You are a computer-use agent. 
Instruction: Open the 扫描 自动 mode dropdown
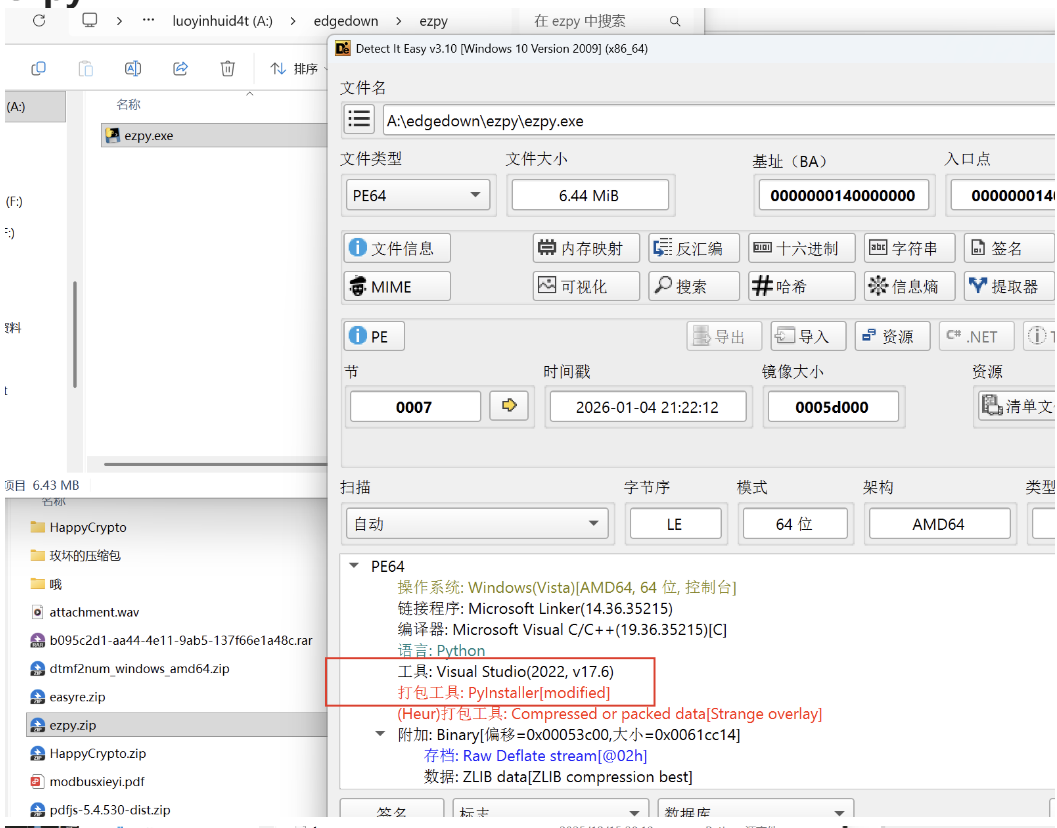[x=475, y=523]
